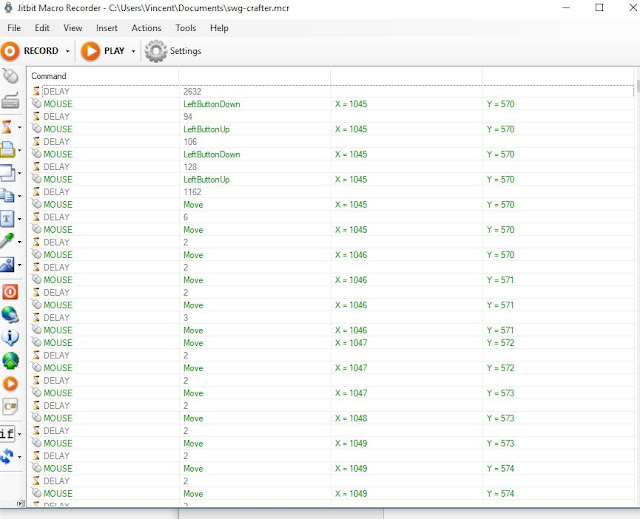Insert an IF statement with the if icon

[7, 433]
